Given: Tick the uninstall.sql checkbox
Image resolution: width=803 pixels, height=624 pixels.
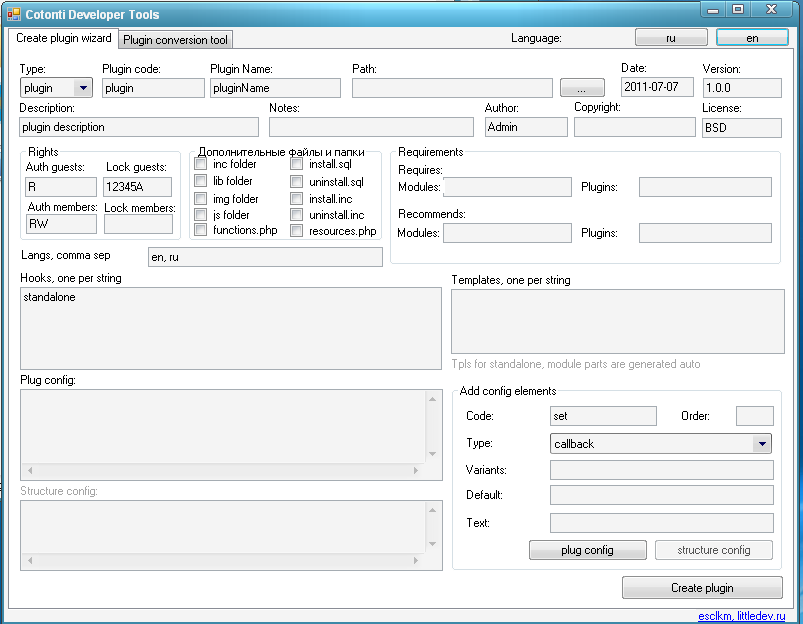Looking at the screenshot, I should tap(297, 182).
